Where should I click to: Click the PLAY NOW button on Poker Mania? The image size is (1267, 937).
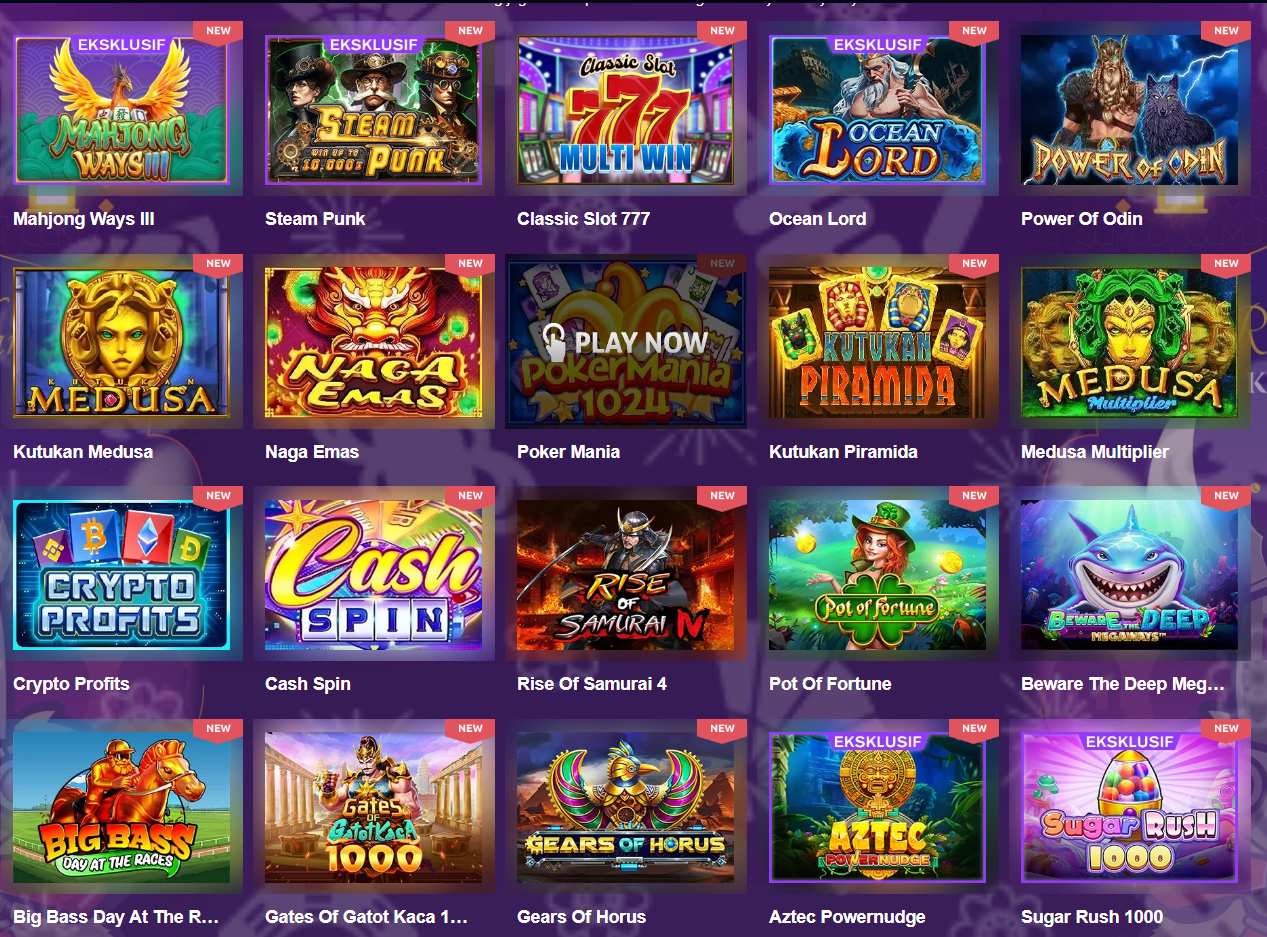tap(625, 343)
